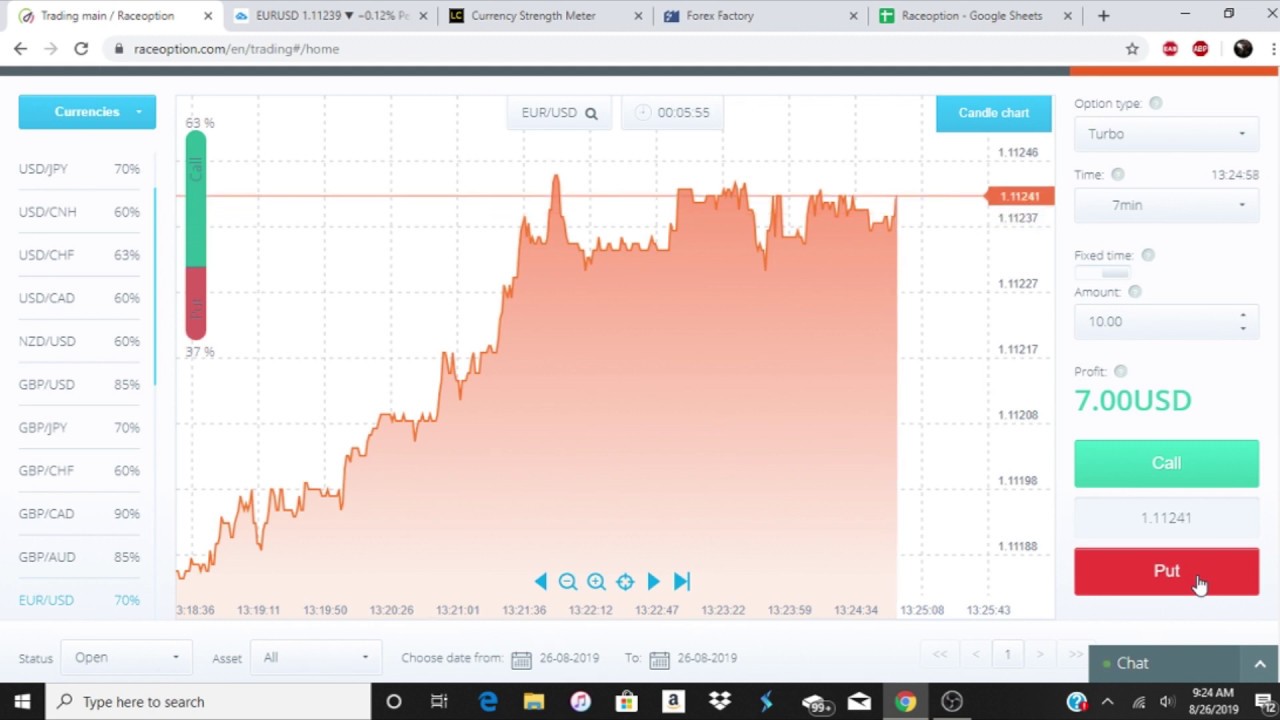
Task: Open the Turbo option type dropdown
Action: click(x=1166, y=134)
